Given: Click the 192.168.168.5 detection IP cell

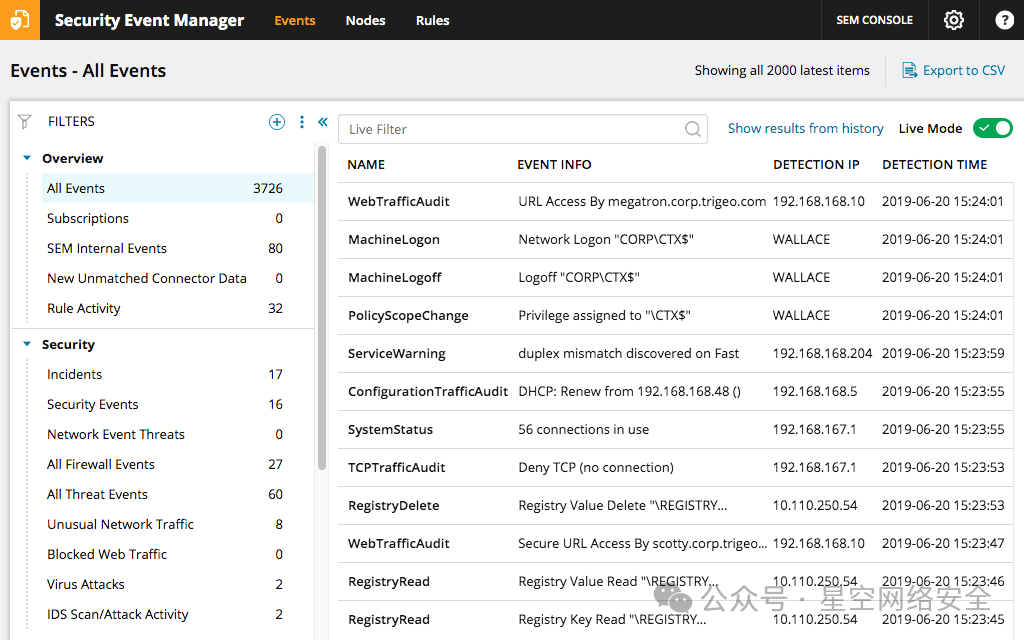Looking at the screenshot, I should point(814,391).
